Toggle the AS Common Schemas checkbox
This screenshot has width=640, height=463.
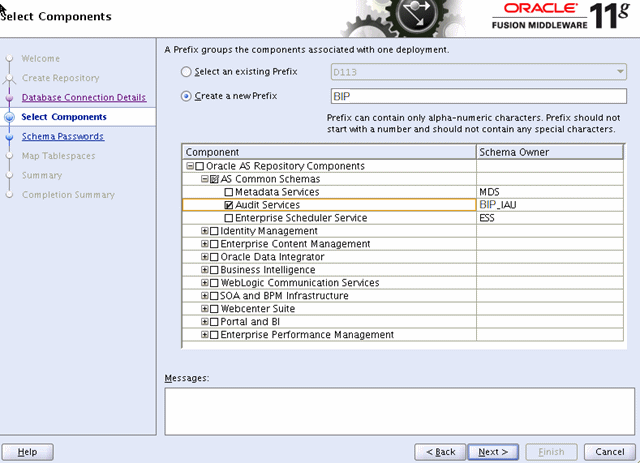[214, 179]
